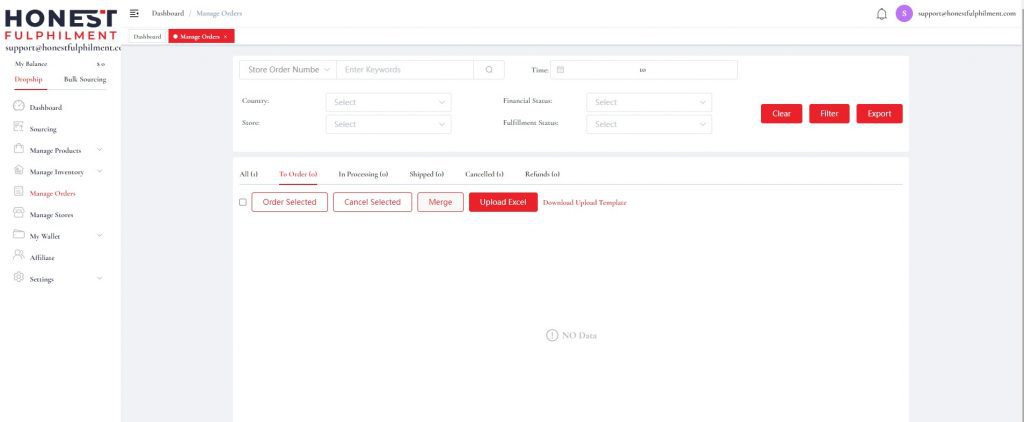Click the Sourcing sidebar icon

point(19,128)
